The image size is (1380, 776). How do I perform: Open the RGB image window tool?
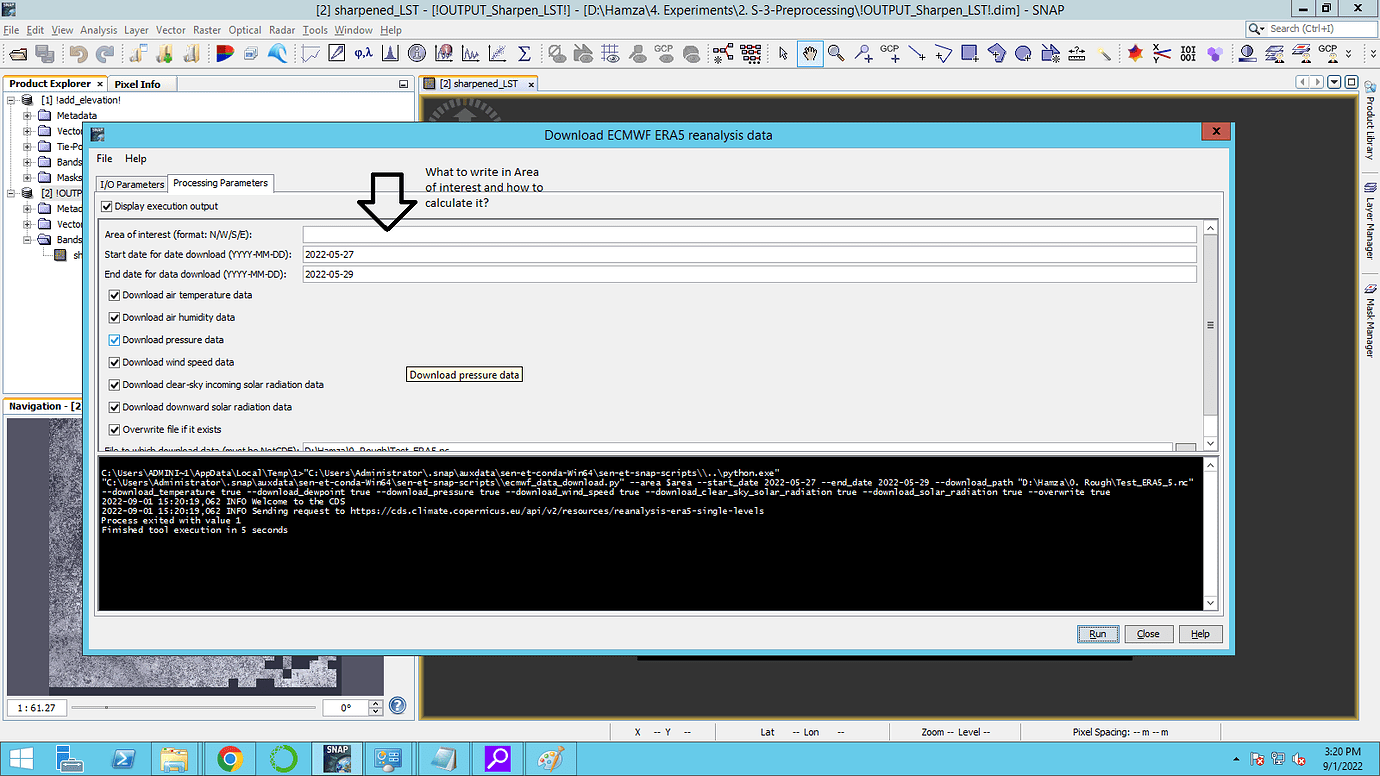tap(225, 54)
